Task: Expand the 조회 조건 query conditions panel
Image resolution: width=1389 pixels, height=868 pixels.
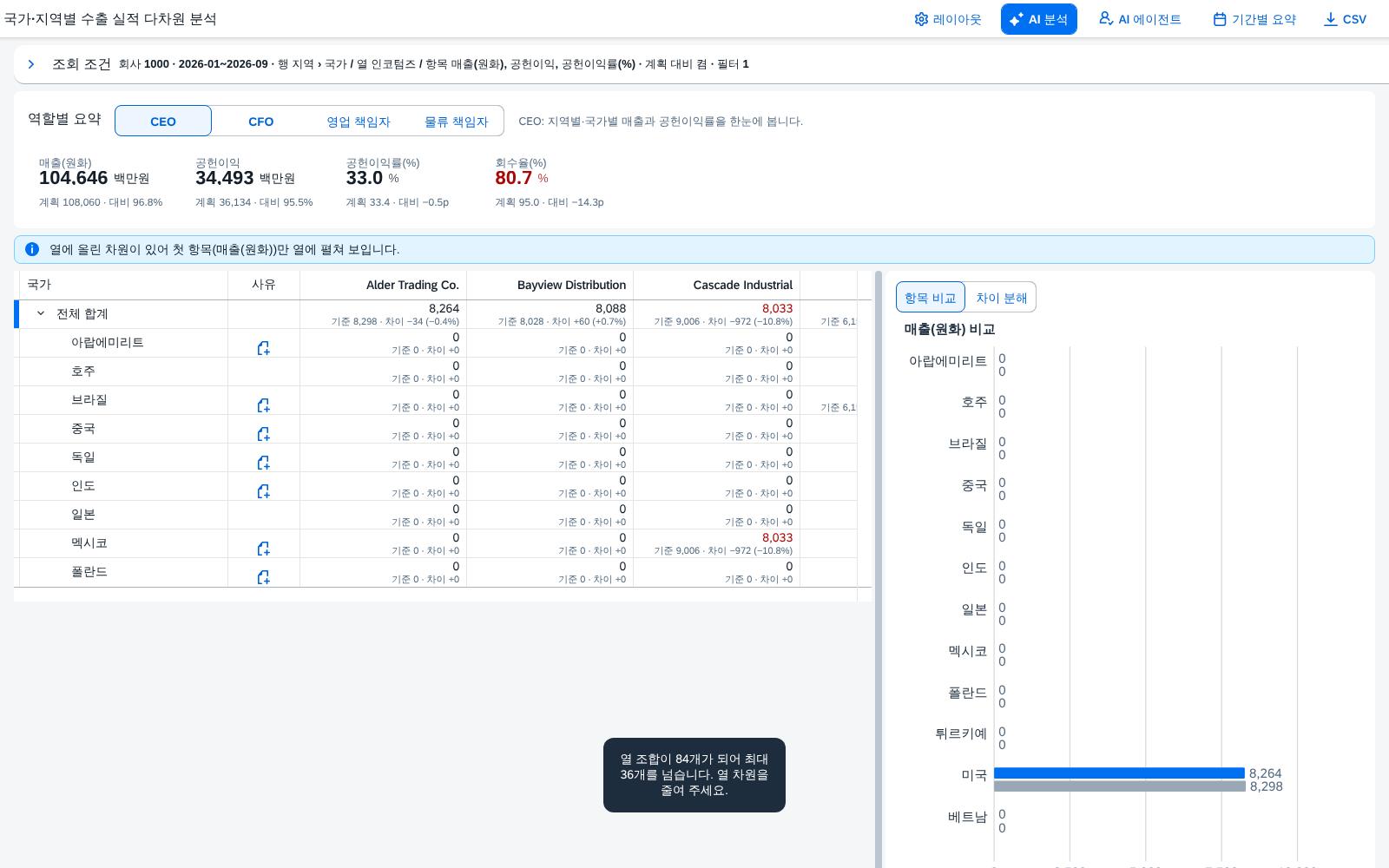Action: pyautogui.click(x=31, y=64)
